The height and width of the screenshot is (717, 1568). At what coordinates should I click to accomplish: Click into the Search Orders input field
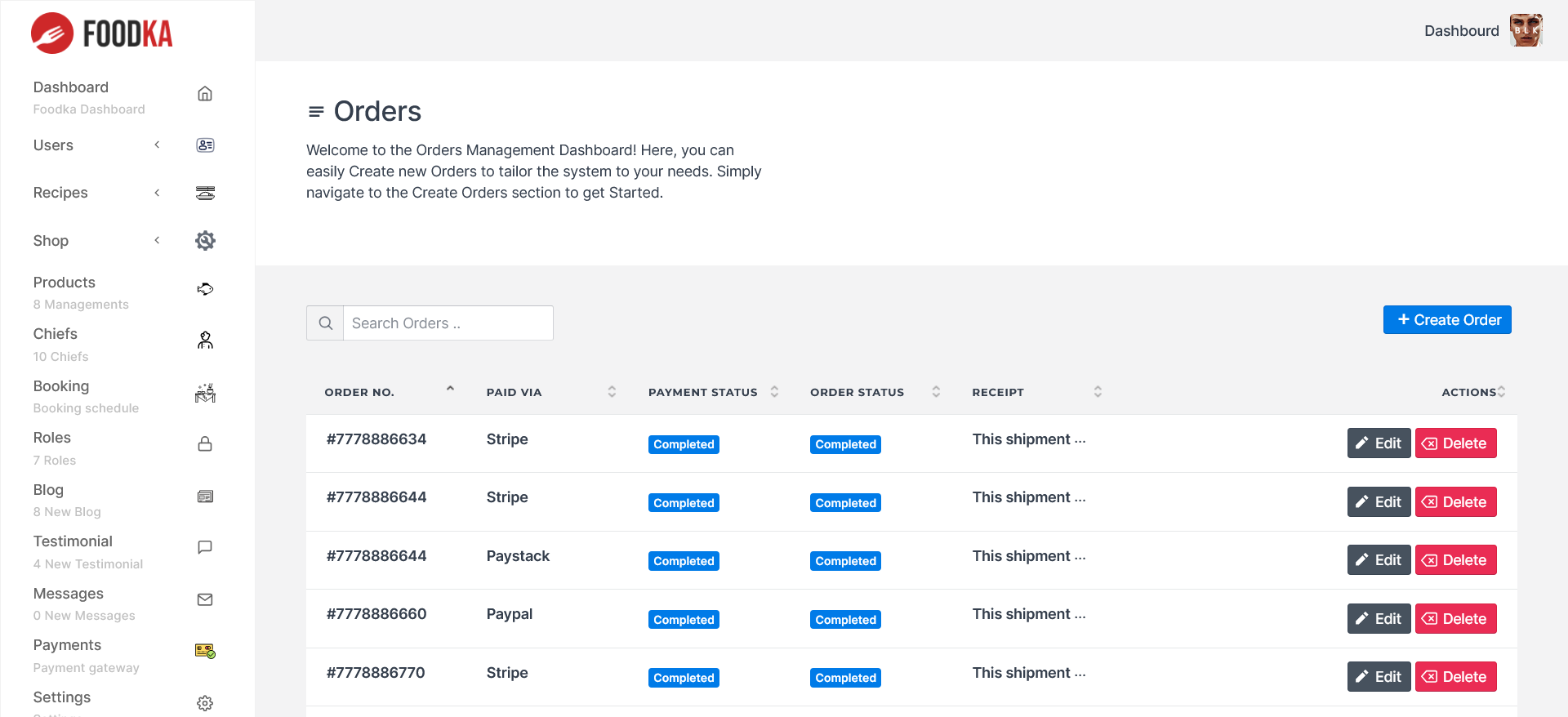[x=448, y=323]
